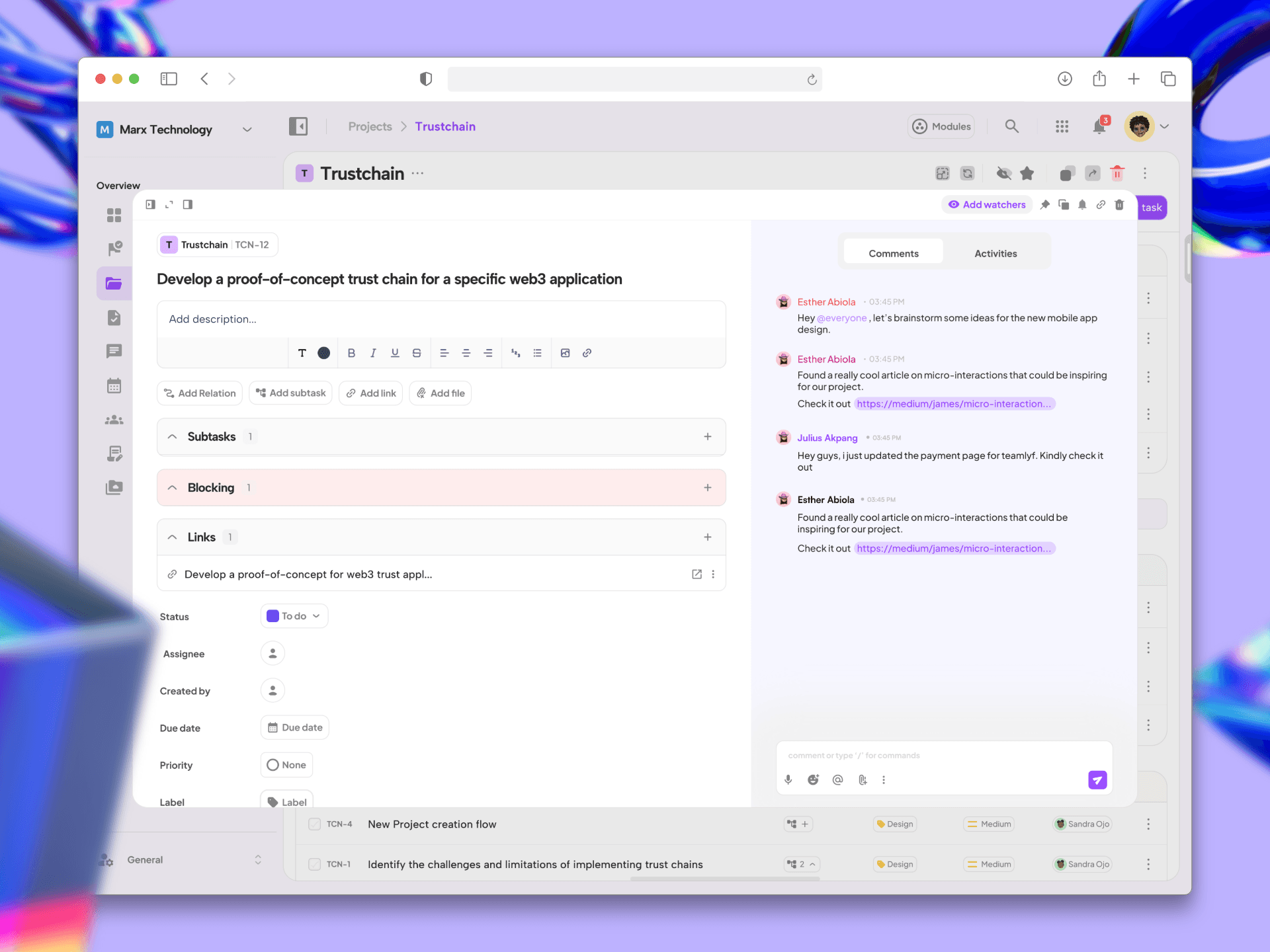Click the Add subtask button
The height and width of the screenshot is (952, 1270).
tap(291, 393)
